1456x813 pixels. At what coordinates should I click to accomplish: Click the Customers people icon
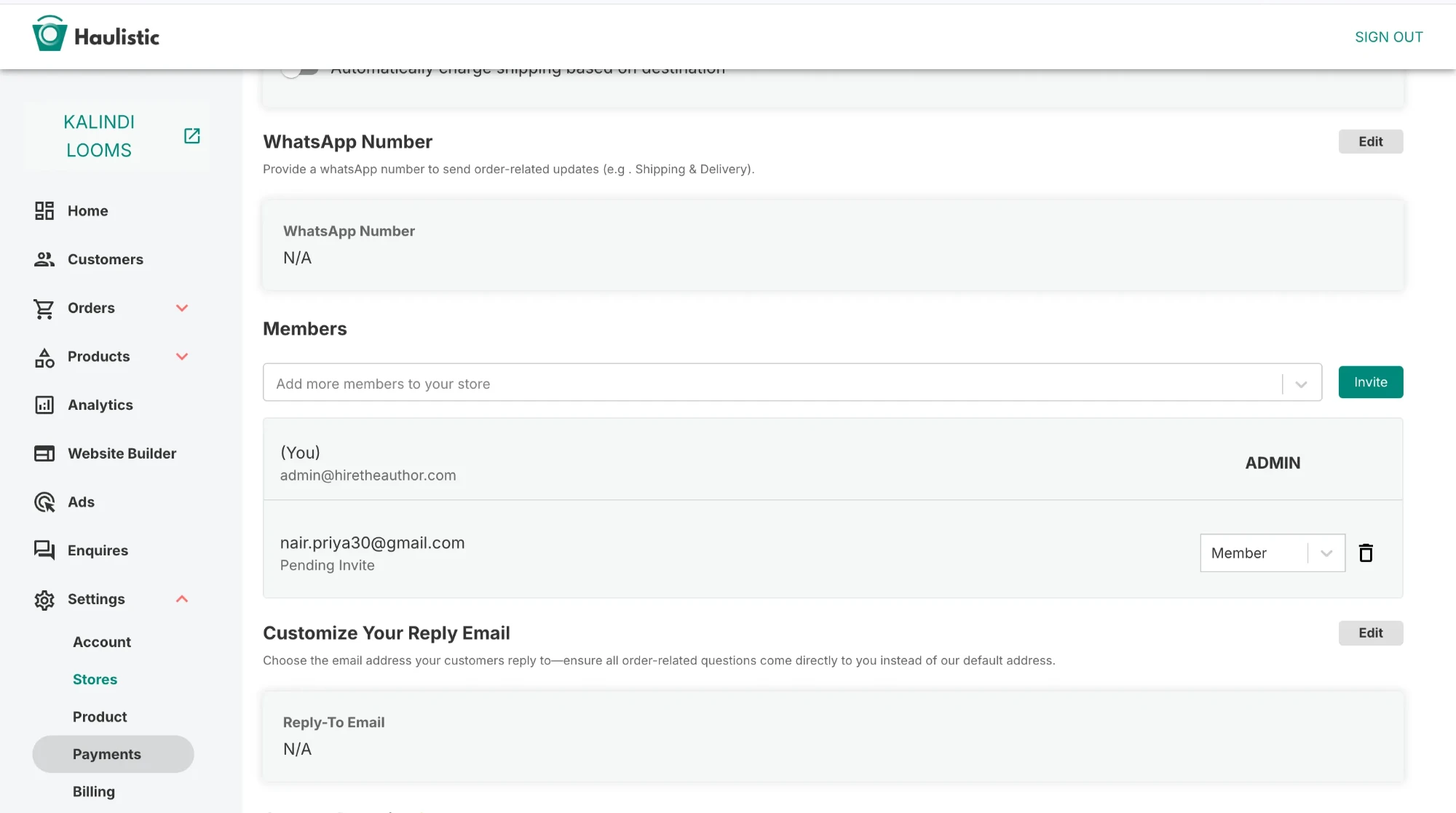pos(44,260)
